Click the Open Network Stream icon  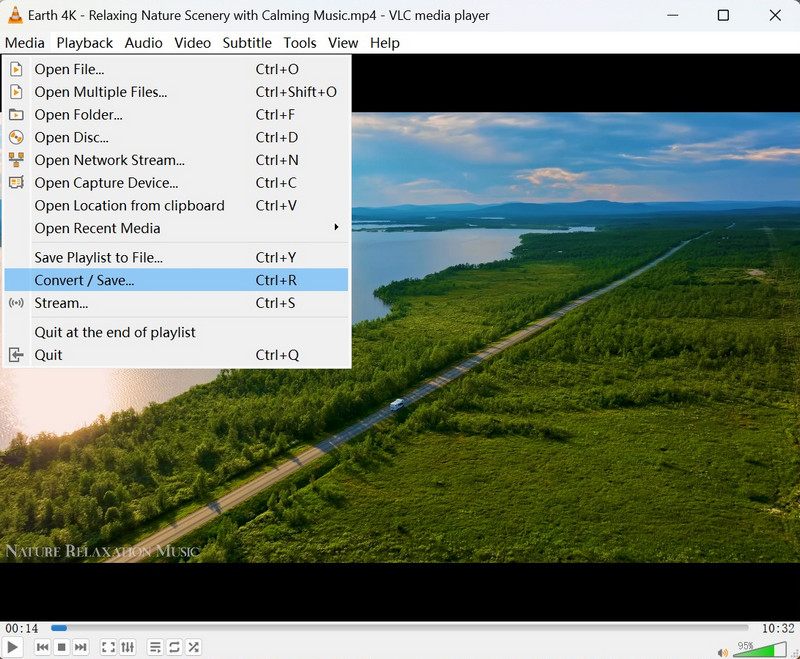click(16, 160)
